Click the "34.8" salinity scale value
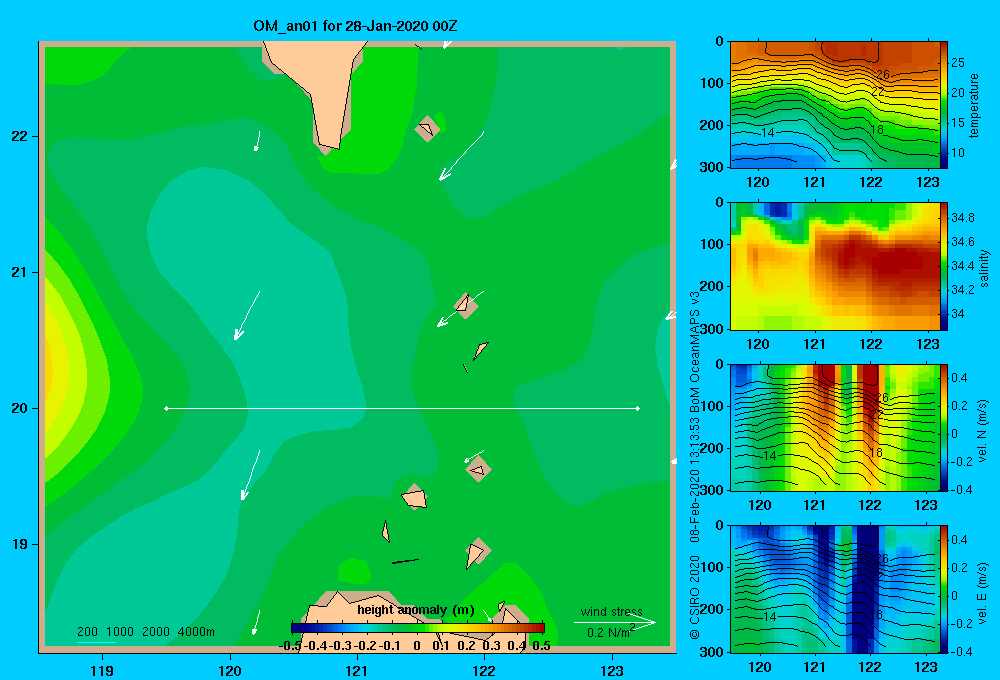The height and width of the screenshot is (680, 1000). point(962,218)
